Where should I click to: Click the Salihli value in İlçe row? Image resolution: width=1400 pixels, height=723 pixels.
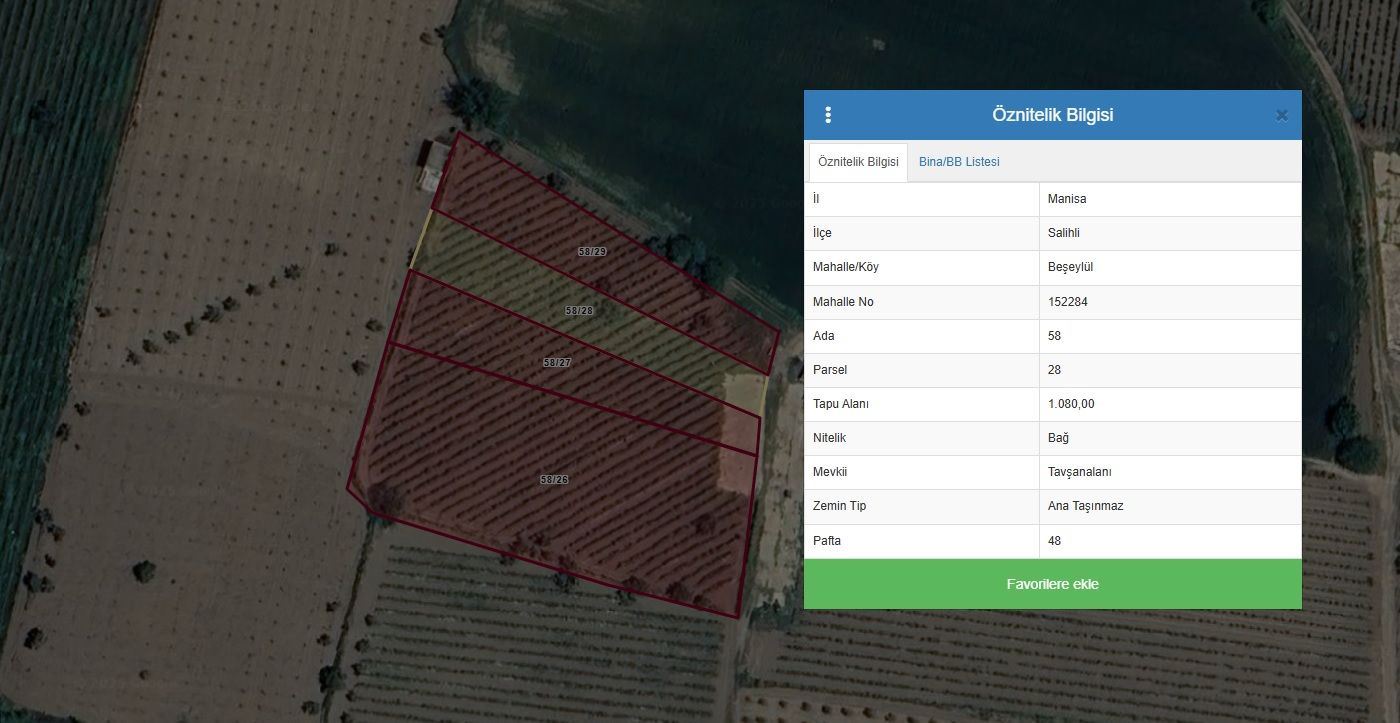coord(1064,233)
